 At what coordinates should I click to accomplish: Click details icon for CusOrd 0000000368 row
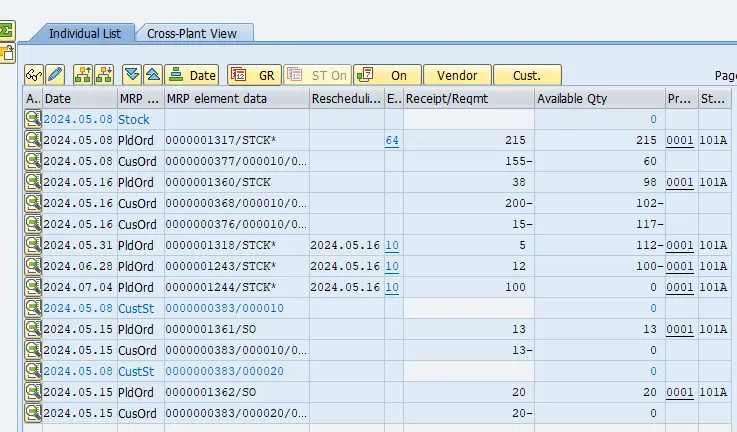[x=33, y=204]
